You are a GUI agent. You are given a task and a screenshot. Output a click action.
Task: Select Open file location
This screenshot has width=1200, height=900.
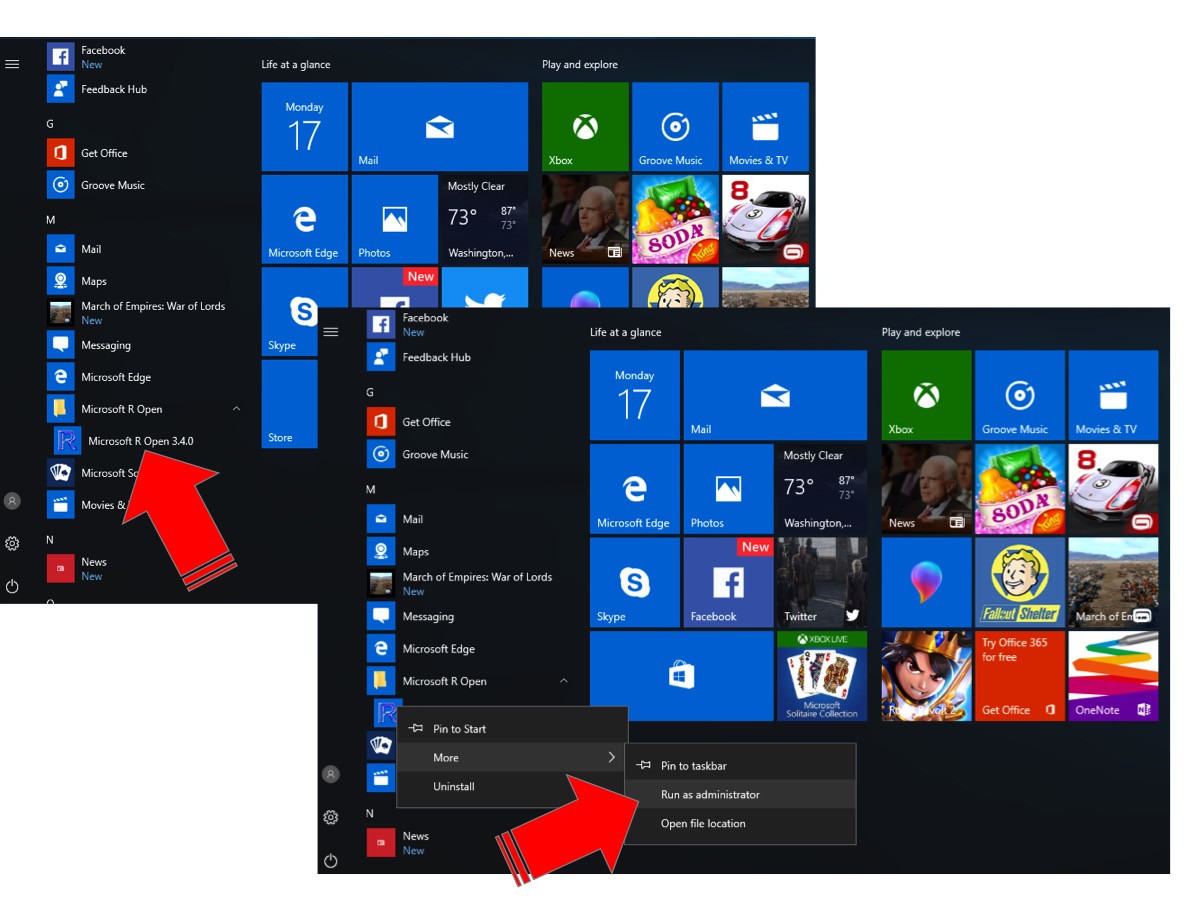703,824
